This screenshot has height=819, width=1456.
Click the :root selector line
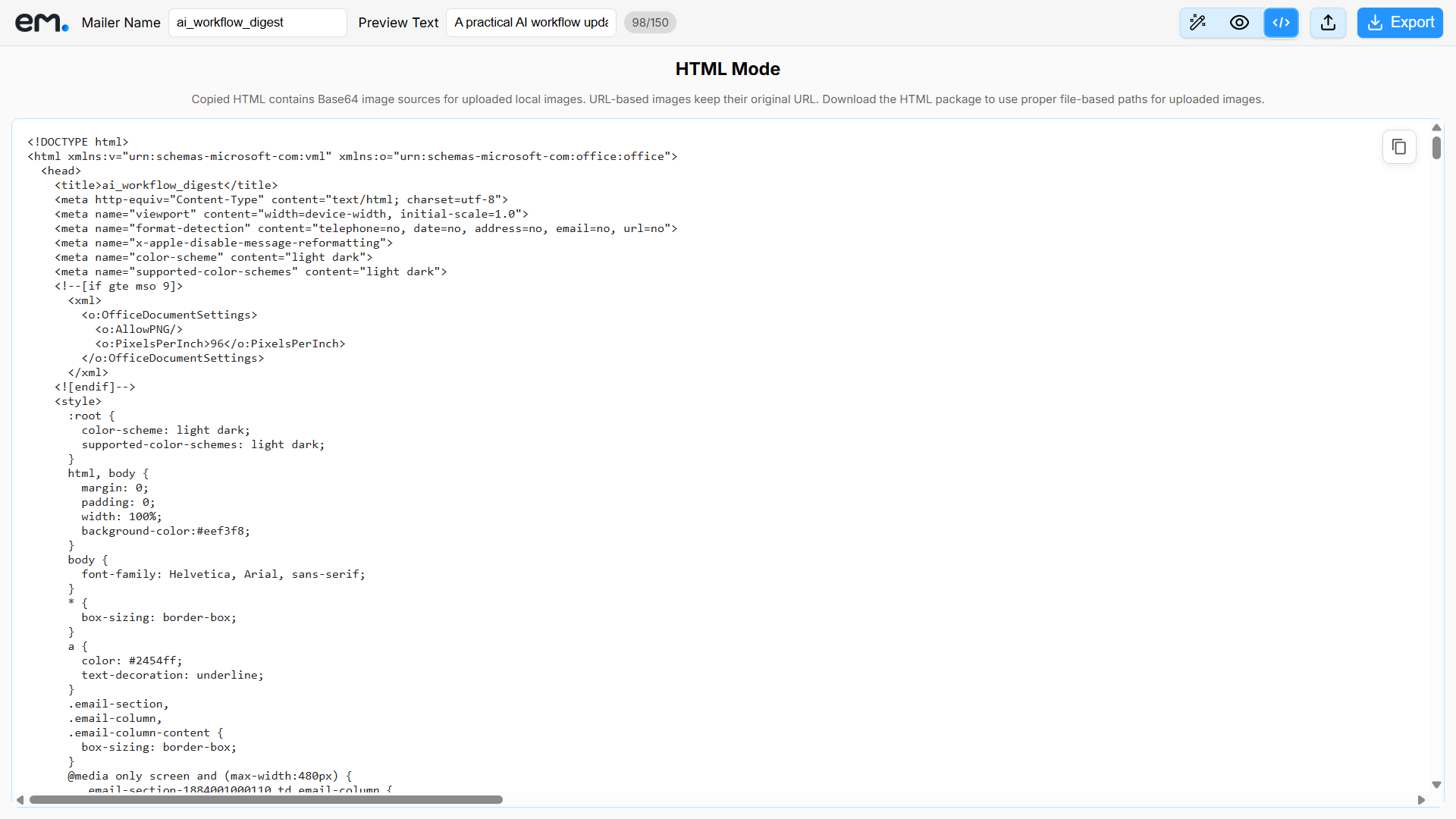click(x=92, y=416)
